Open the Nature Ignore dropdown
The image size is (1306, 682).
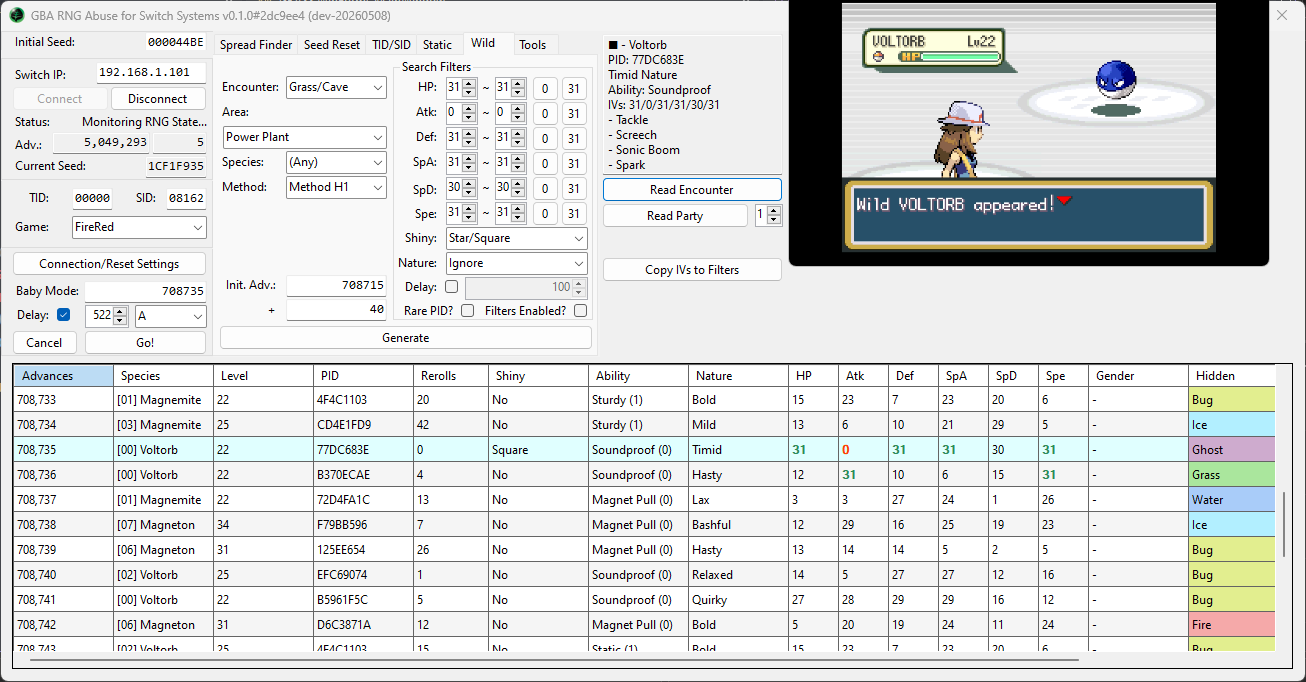click(517, 264)
